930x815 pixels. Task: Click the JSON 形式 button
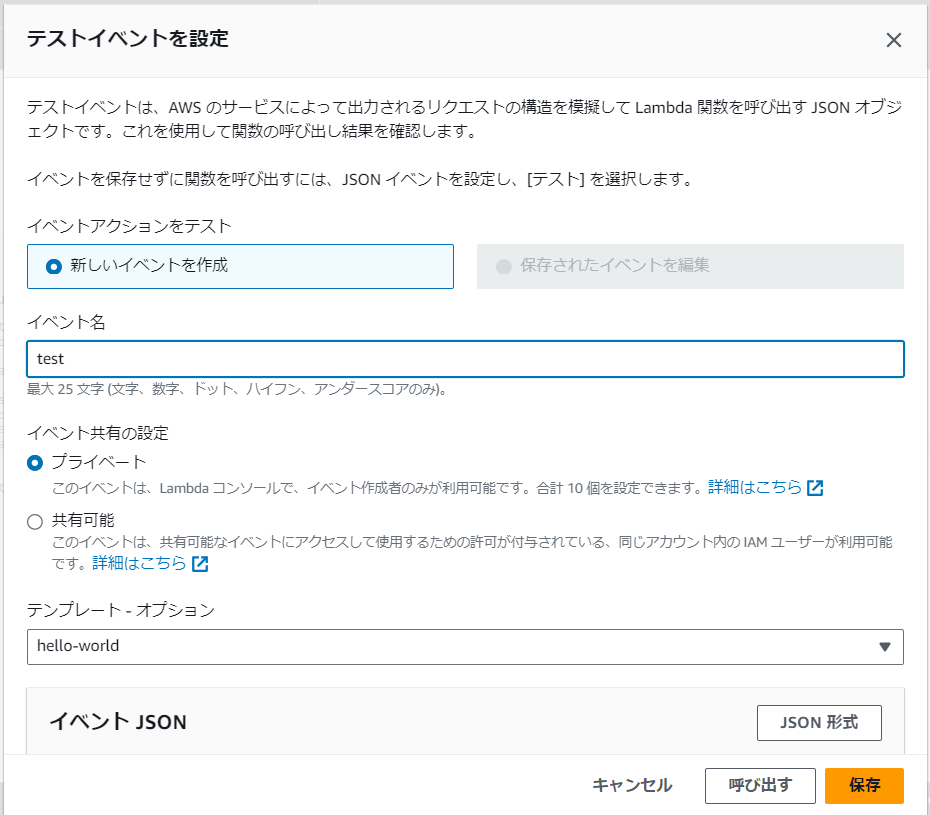click(x=819, y=723)
